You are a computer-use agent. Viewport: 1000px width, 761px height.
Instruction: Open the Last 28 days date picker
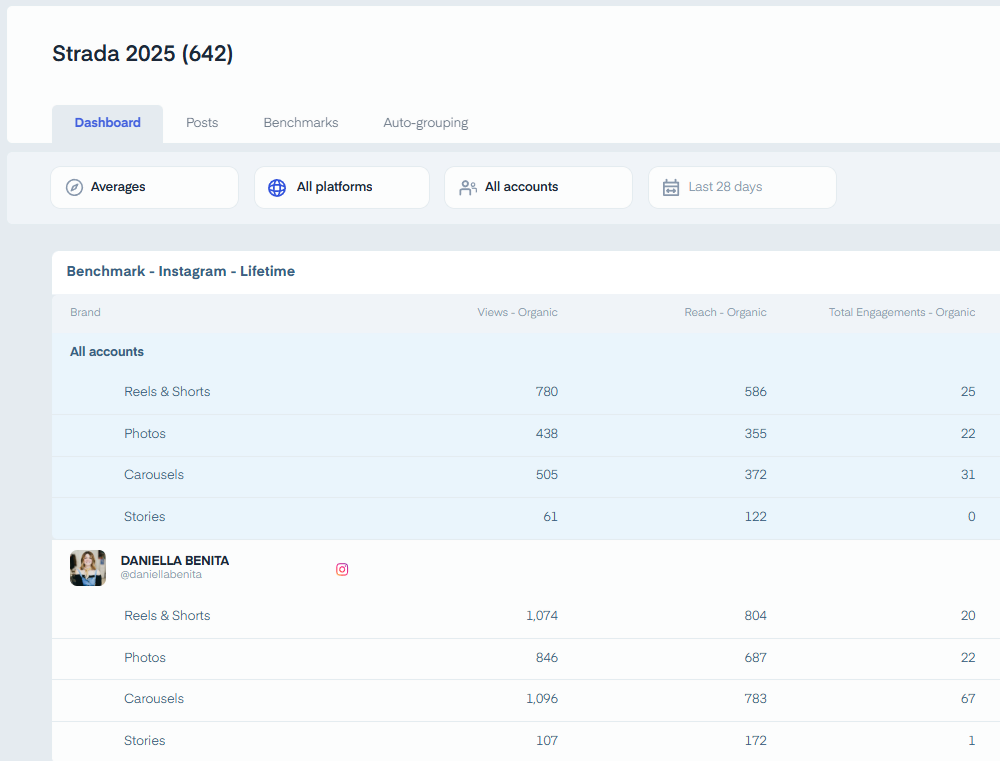pos(742,188)
